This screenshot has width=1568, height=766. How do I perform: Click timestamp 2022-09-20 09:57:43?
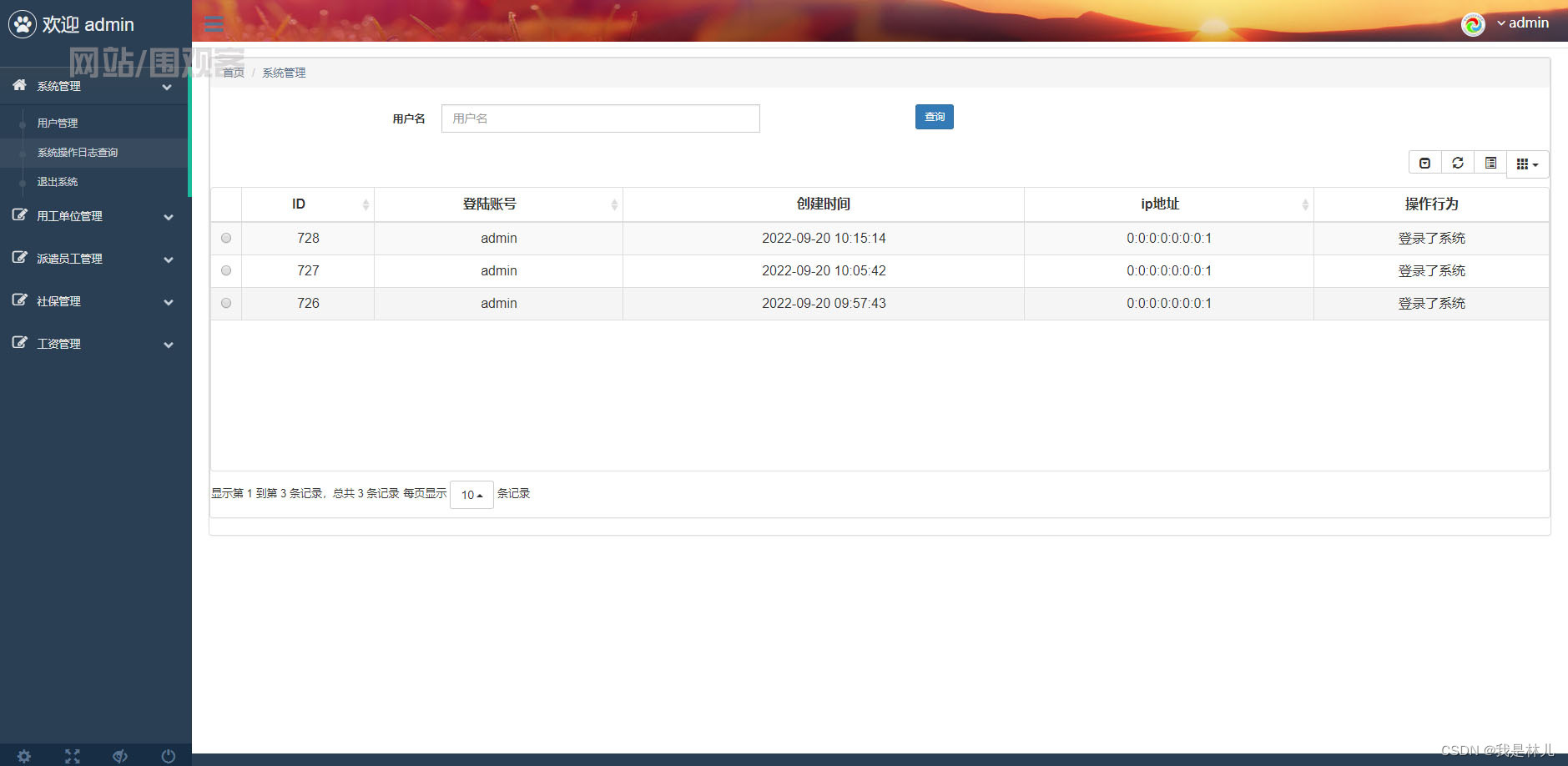(824, 303)
